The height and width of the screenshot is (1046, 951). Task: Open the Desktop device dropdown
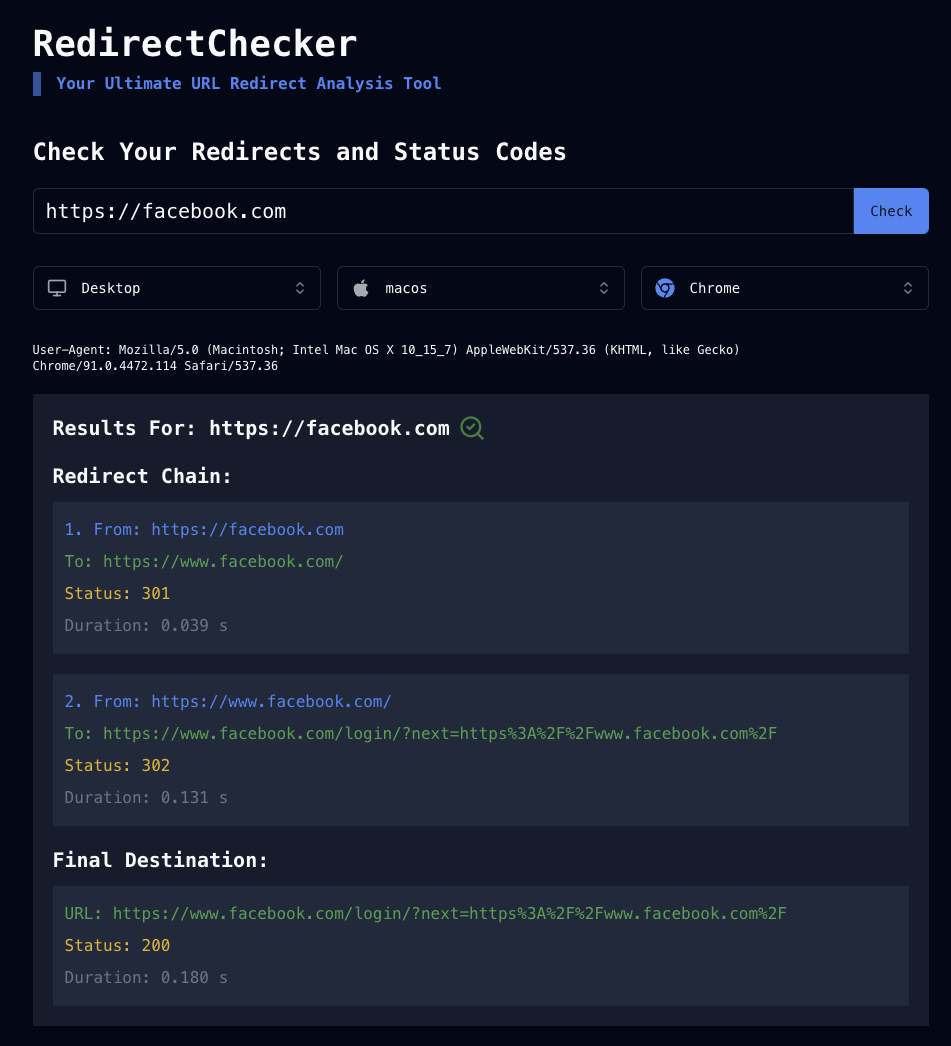(177, 288)
